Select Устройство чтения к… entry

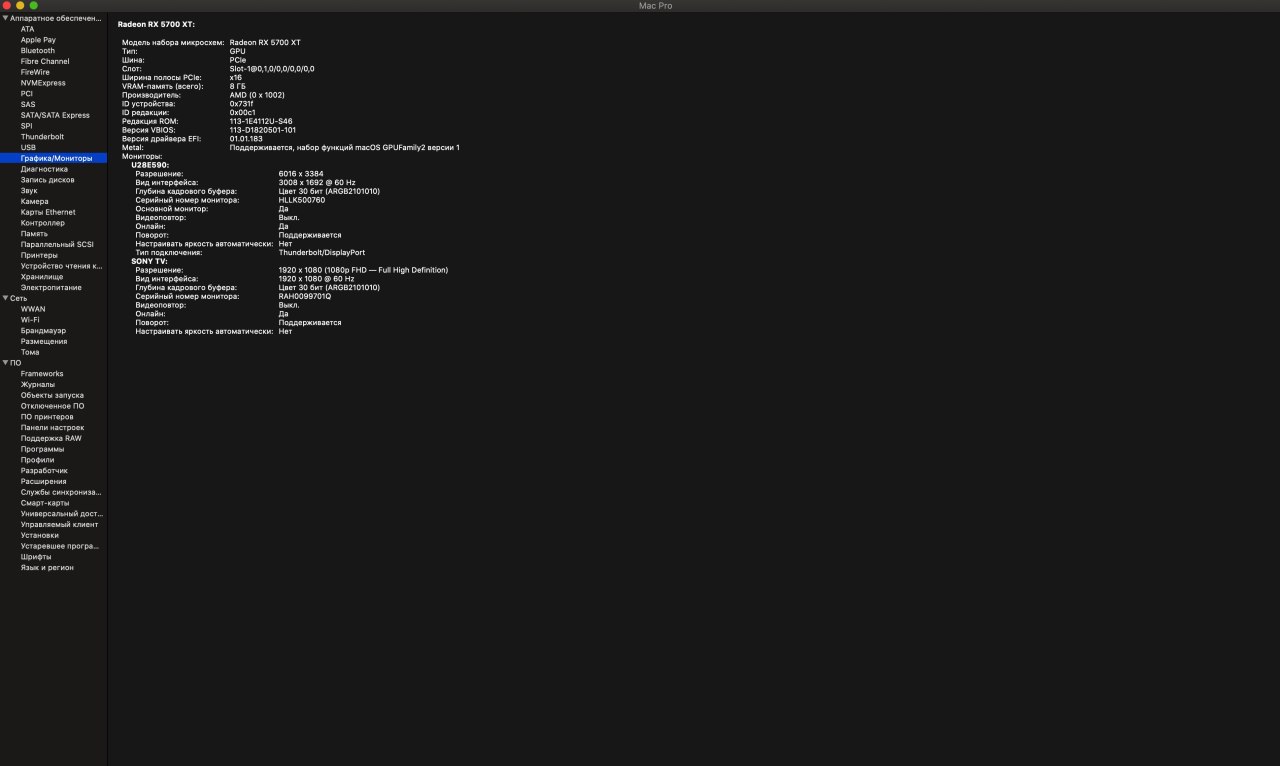coord(61,266)
